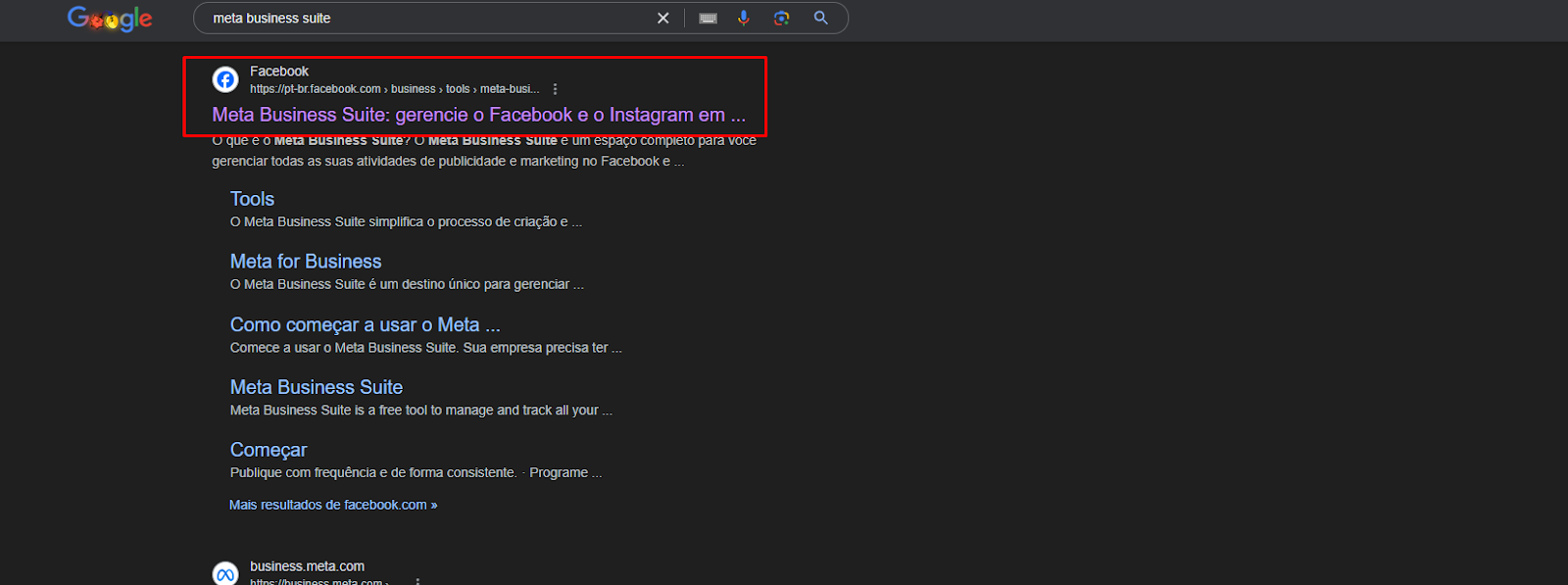The image size is (1568, 585).
Task: Click the Facebook favicon on first result
Action: point(225,79)
